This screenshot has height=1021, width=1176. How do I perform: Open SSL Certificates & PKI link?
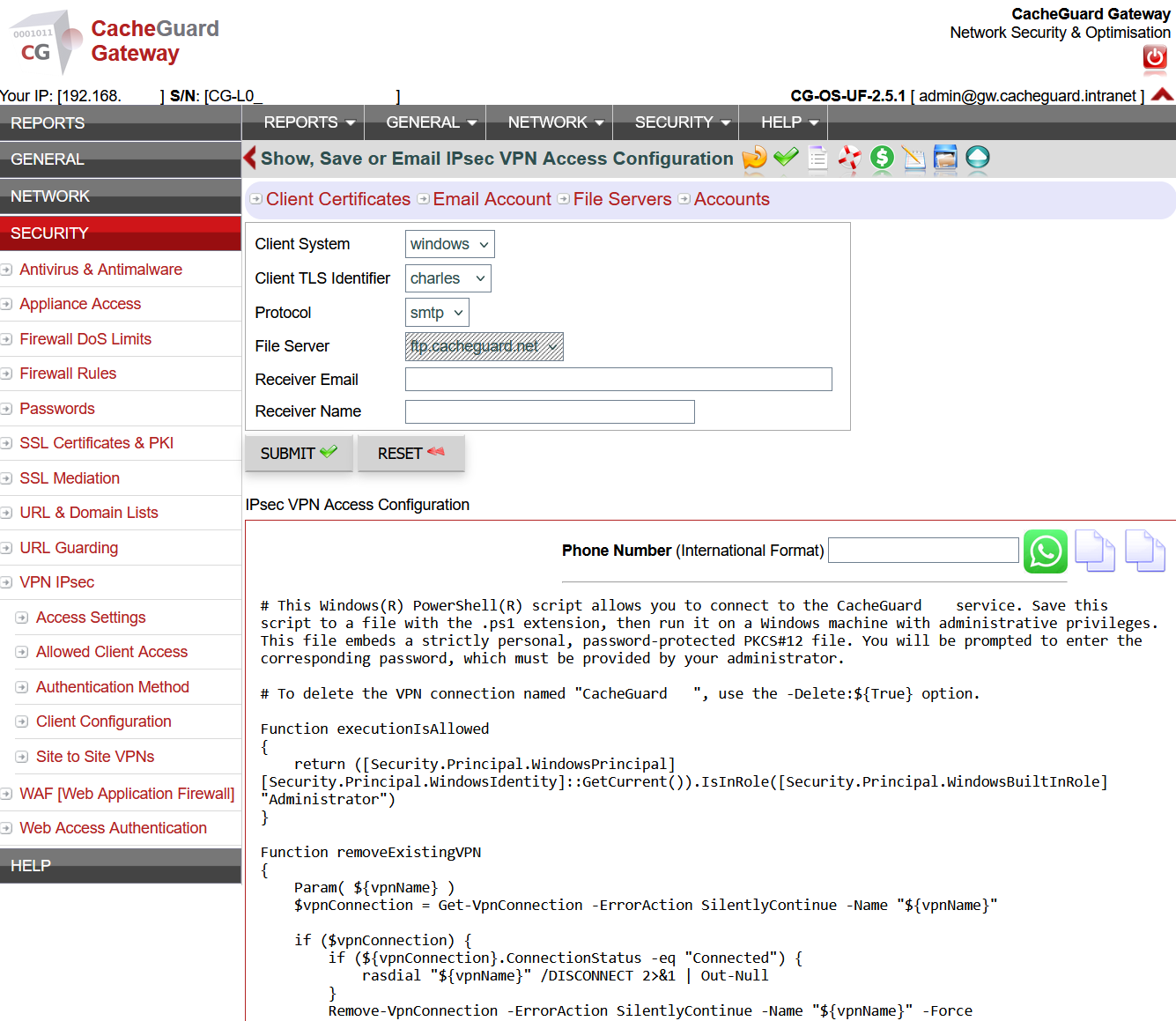[x=97, y=443]
